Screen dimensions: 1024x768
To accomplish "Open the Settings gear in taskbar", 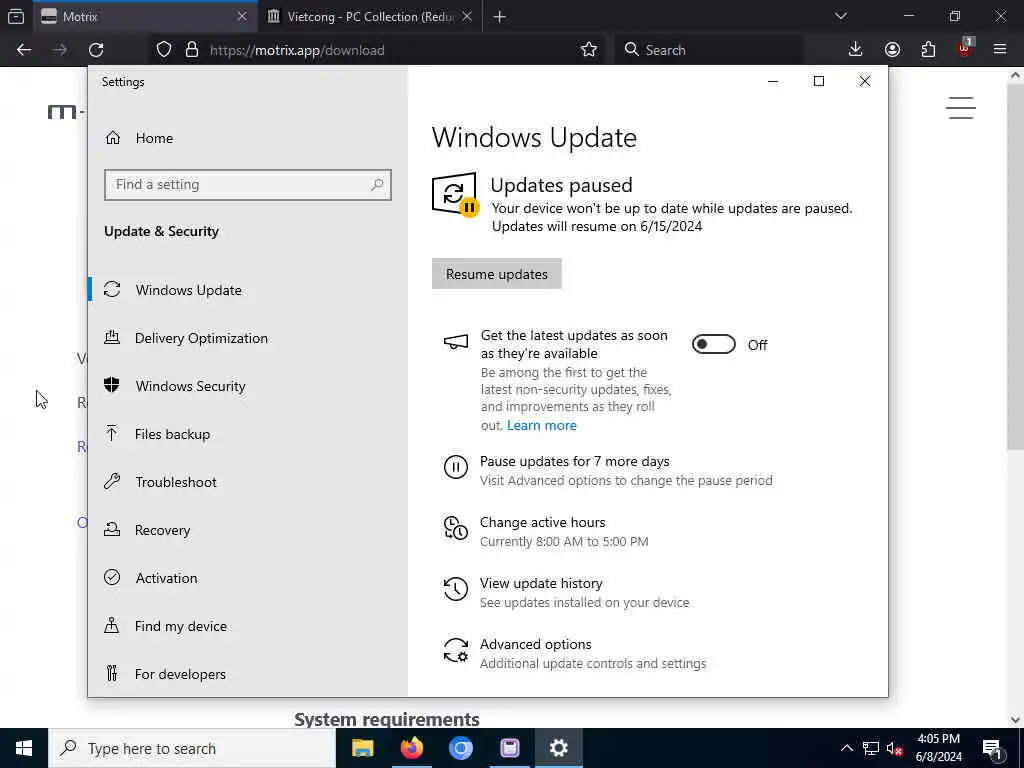I will tap(558, 748).
